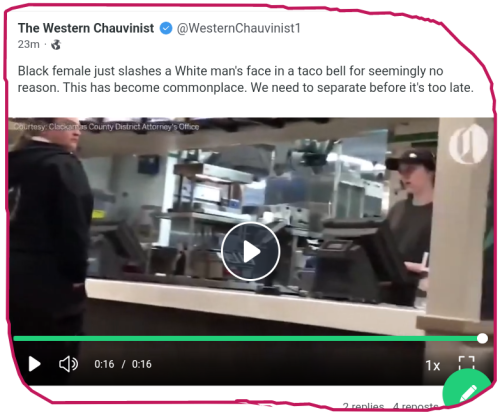Open The Western Chauvinist profile name
The height and width of the screenshot is (415, 500).
coord(86,28)
